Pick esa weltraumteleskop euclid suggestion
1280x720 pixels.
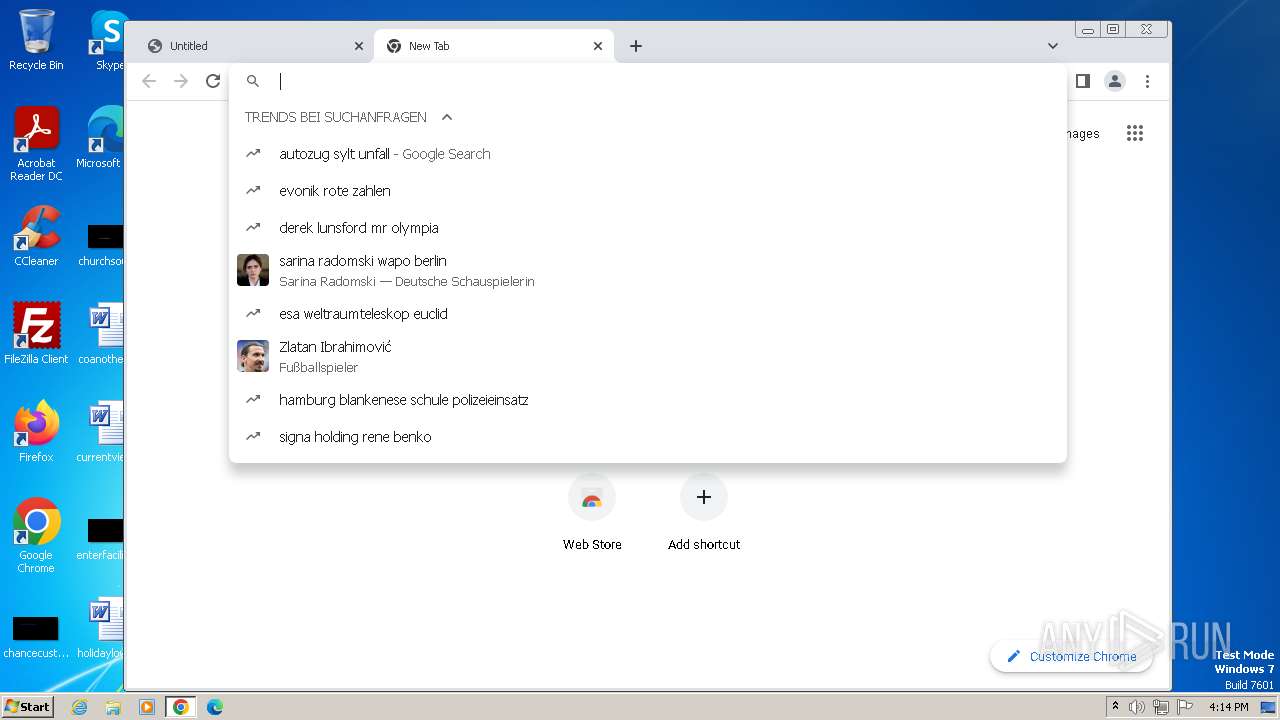click(648, 314)
